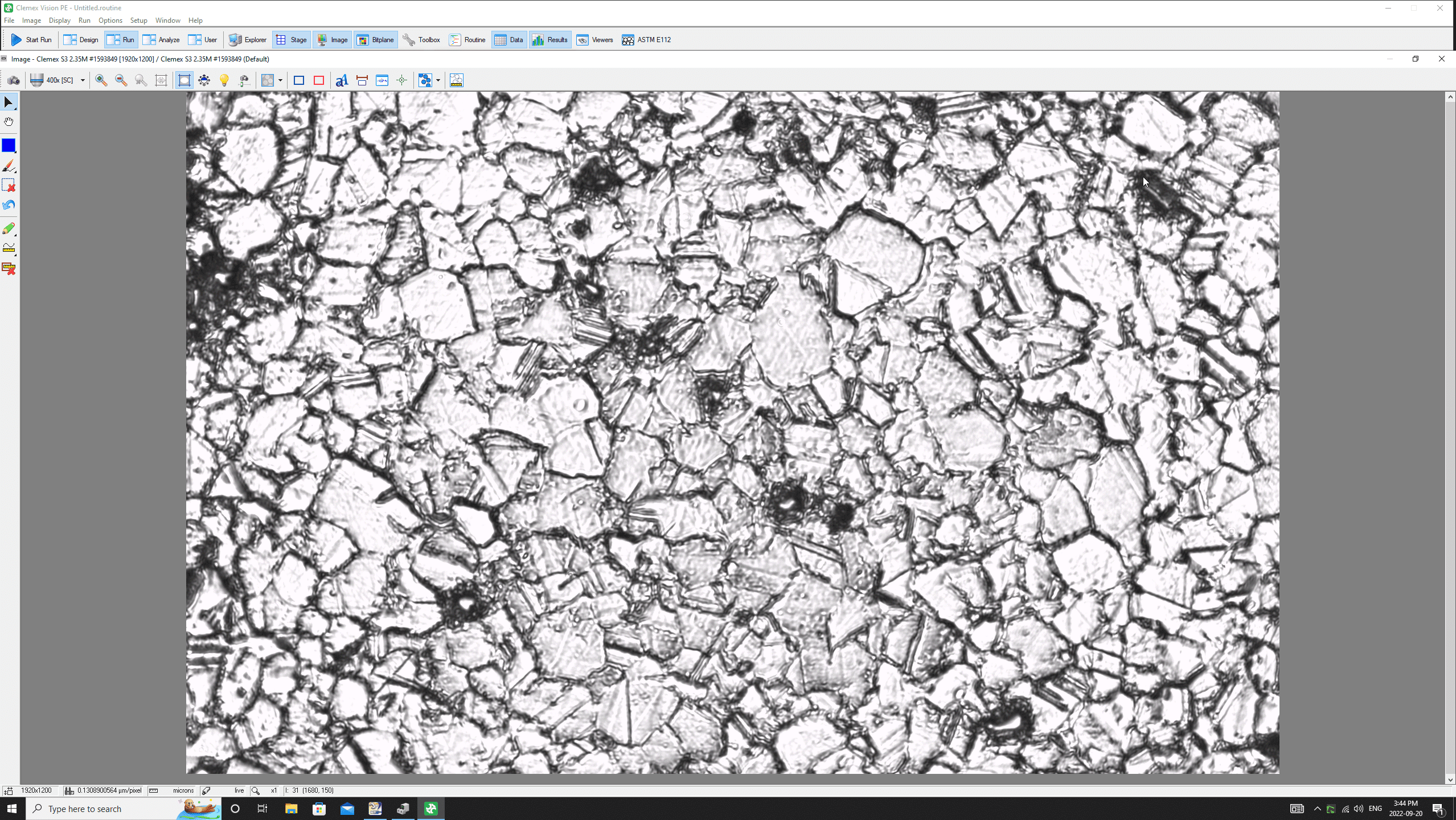This screenshot has height=820, width=1456.
Task: Toggle the Stage panel button
Action: [x=292, y=40]
